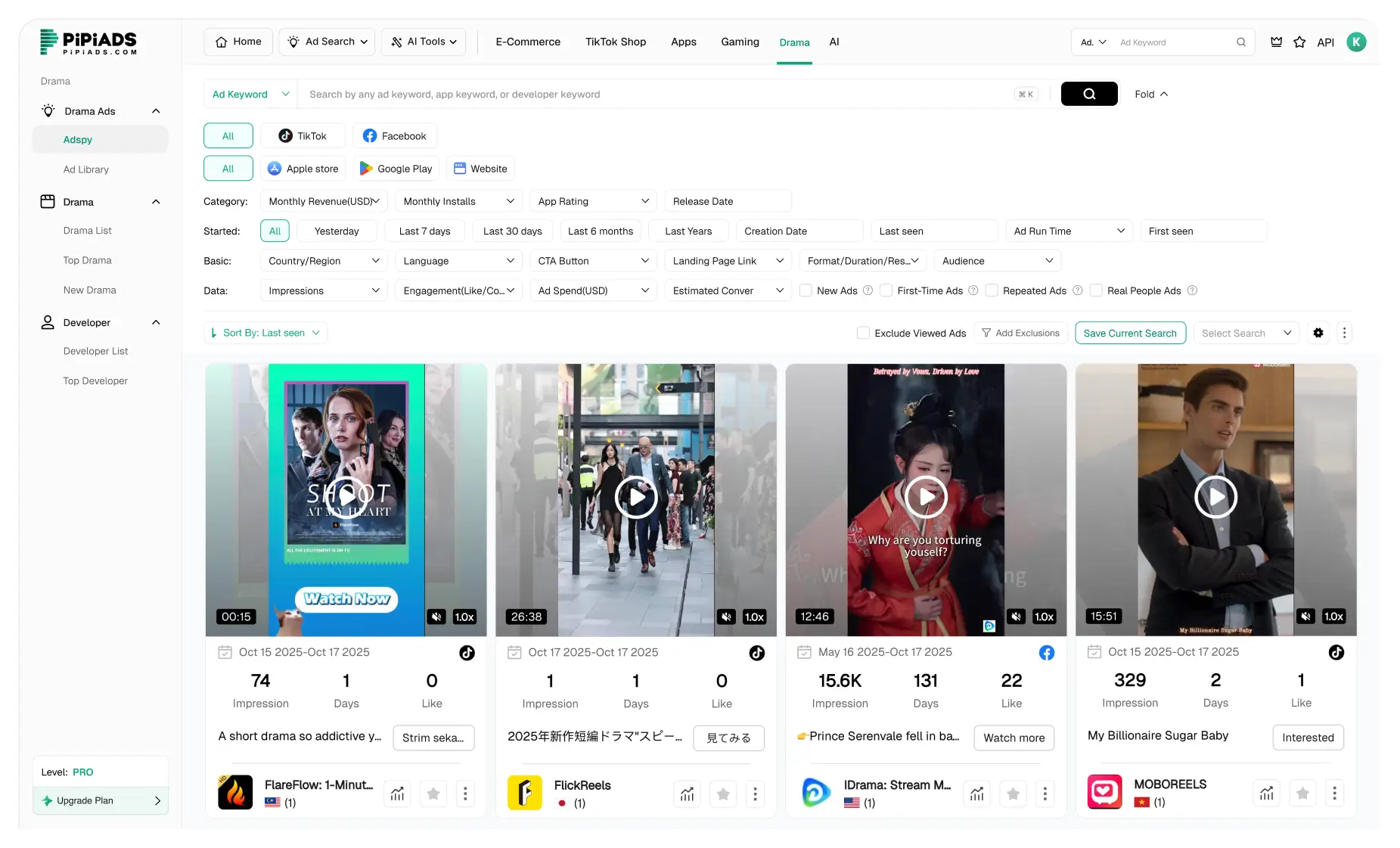Toggle the Real People Ads checkbox
The image size is (1400, 848).
tap(1096, 290)
